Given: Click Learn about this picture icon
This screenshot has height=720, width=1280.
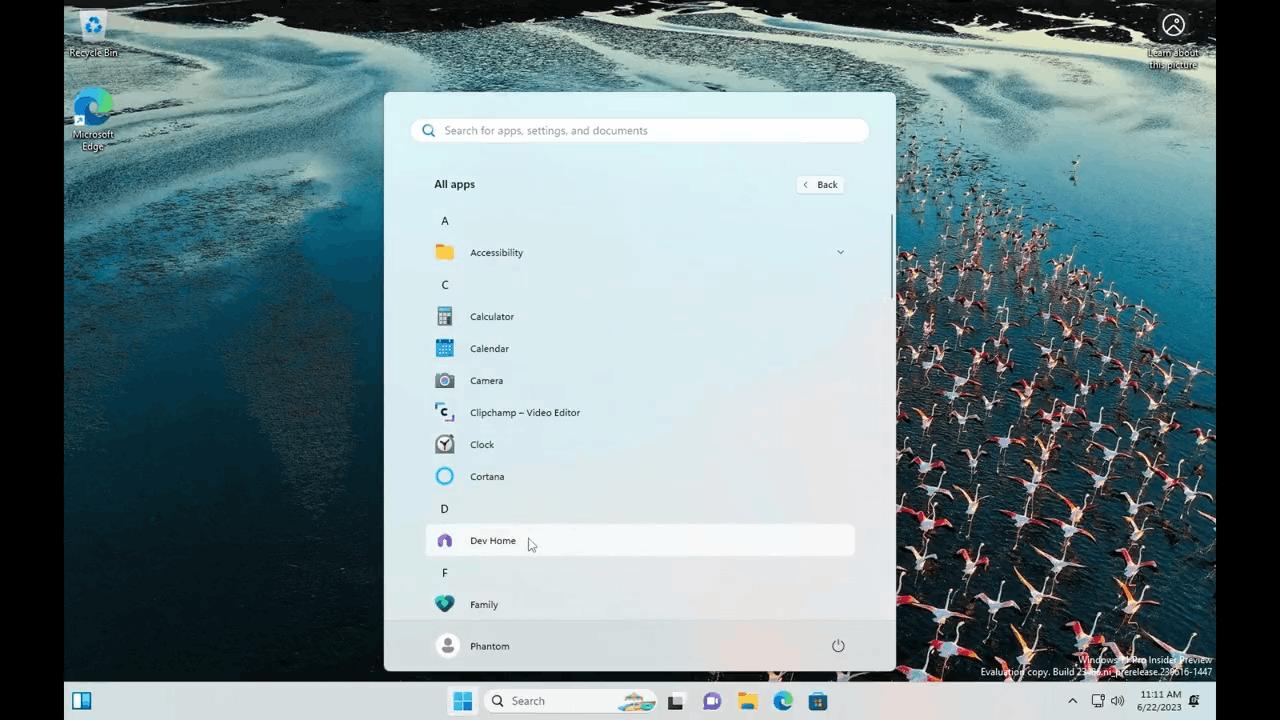Looking at the screenshot, I should coord(1173,40).
